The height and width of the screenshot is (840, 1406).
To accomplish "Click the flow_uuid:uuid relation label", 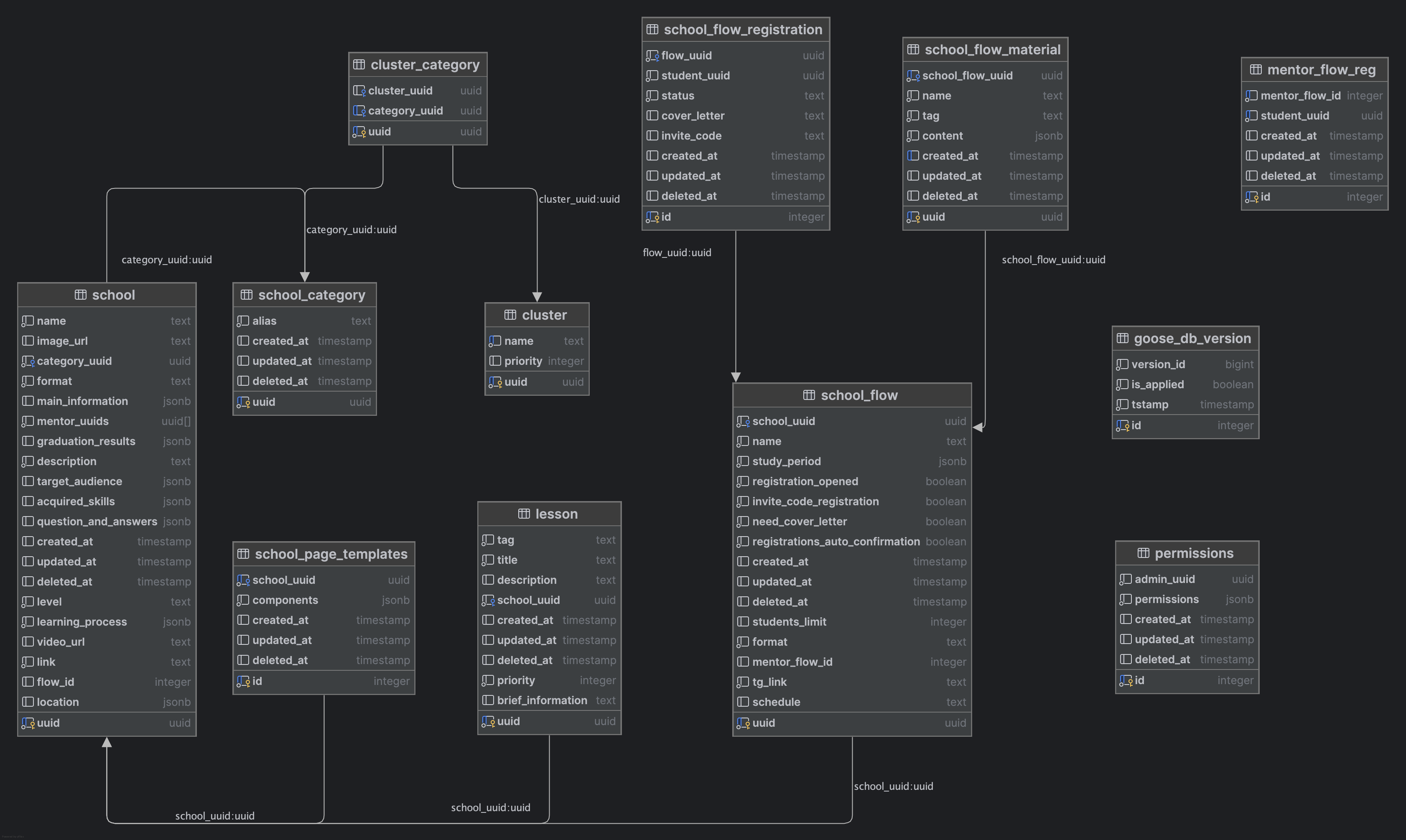I will (x=677, y=252).
